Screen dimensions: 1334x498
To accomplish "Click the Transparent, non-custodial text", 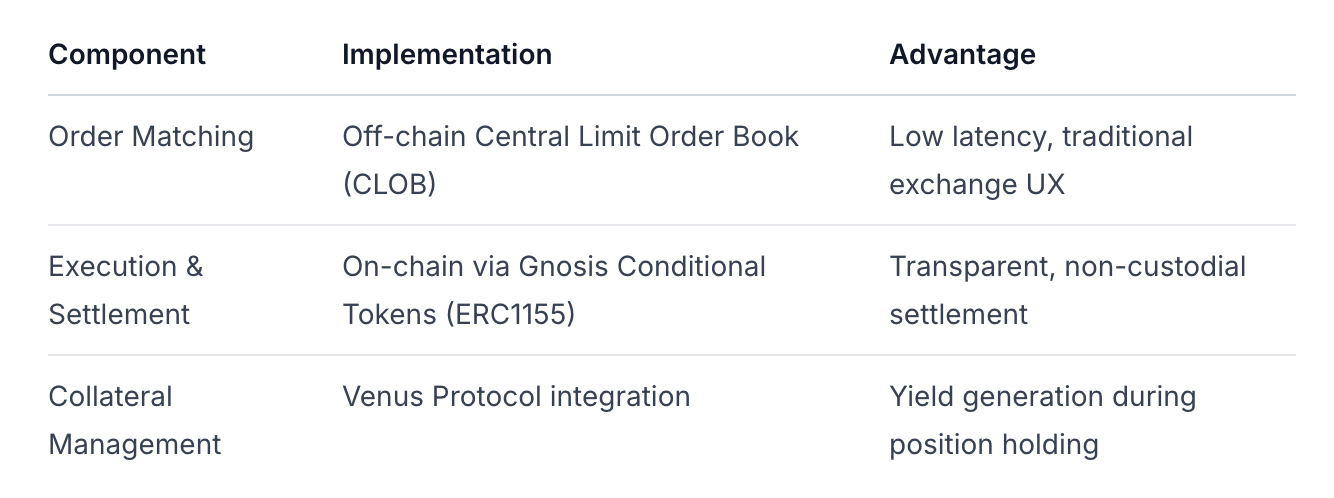I will (x=1068, y=267).
